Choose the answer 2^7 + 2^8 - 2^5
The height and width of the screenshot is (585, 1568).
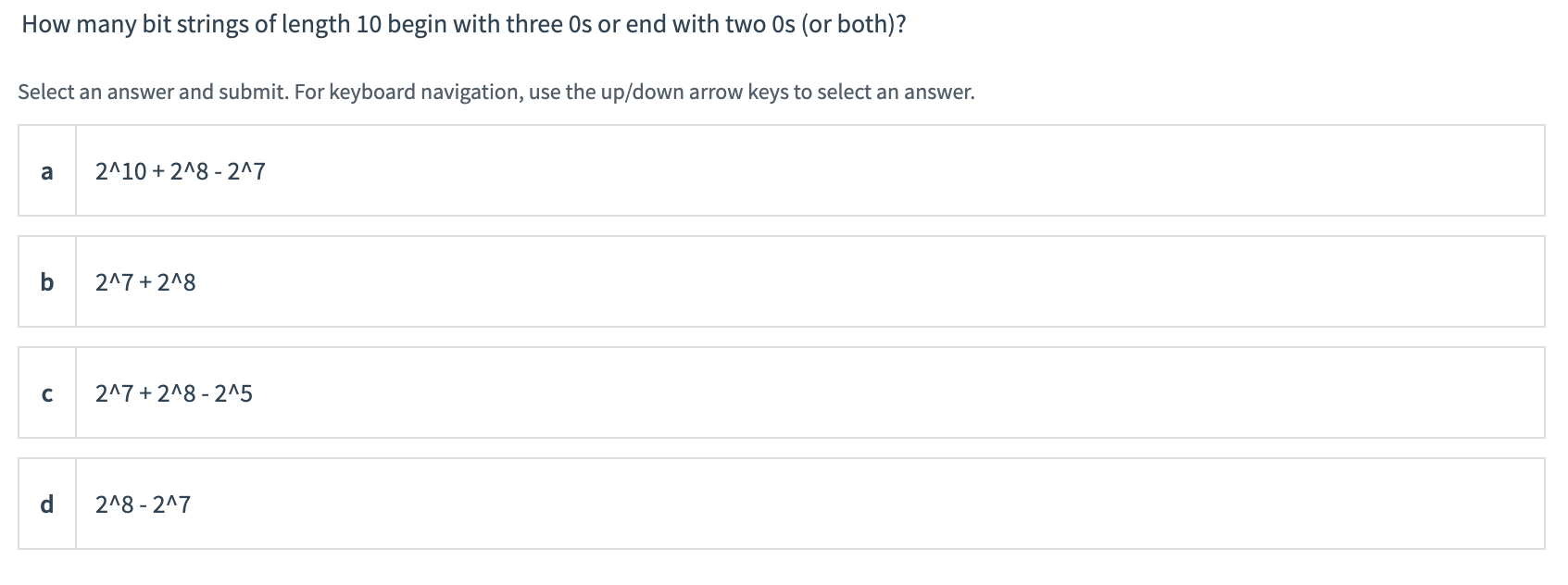pyautogui.click(x=174, y=393)
